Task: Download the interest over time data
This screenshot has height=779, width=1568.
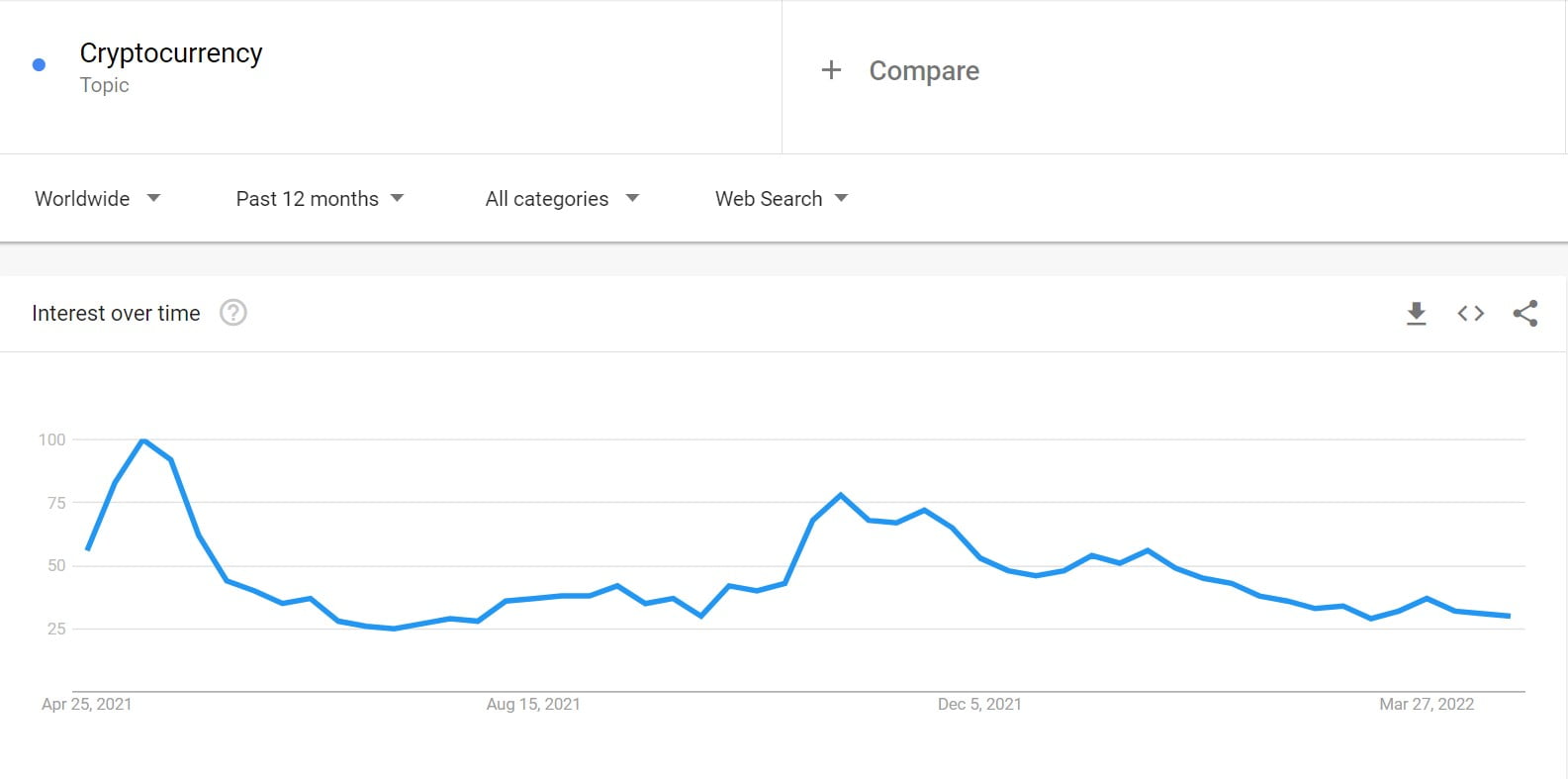Action: (1416, 314)
